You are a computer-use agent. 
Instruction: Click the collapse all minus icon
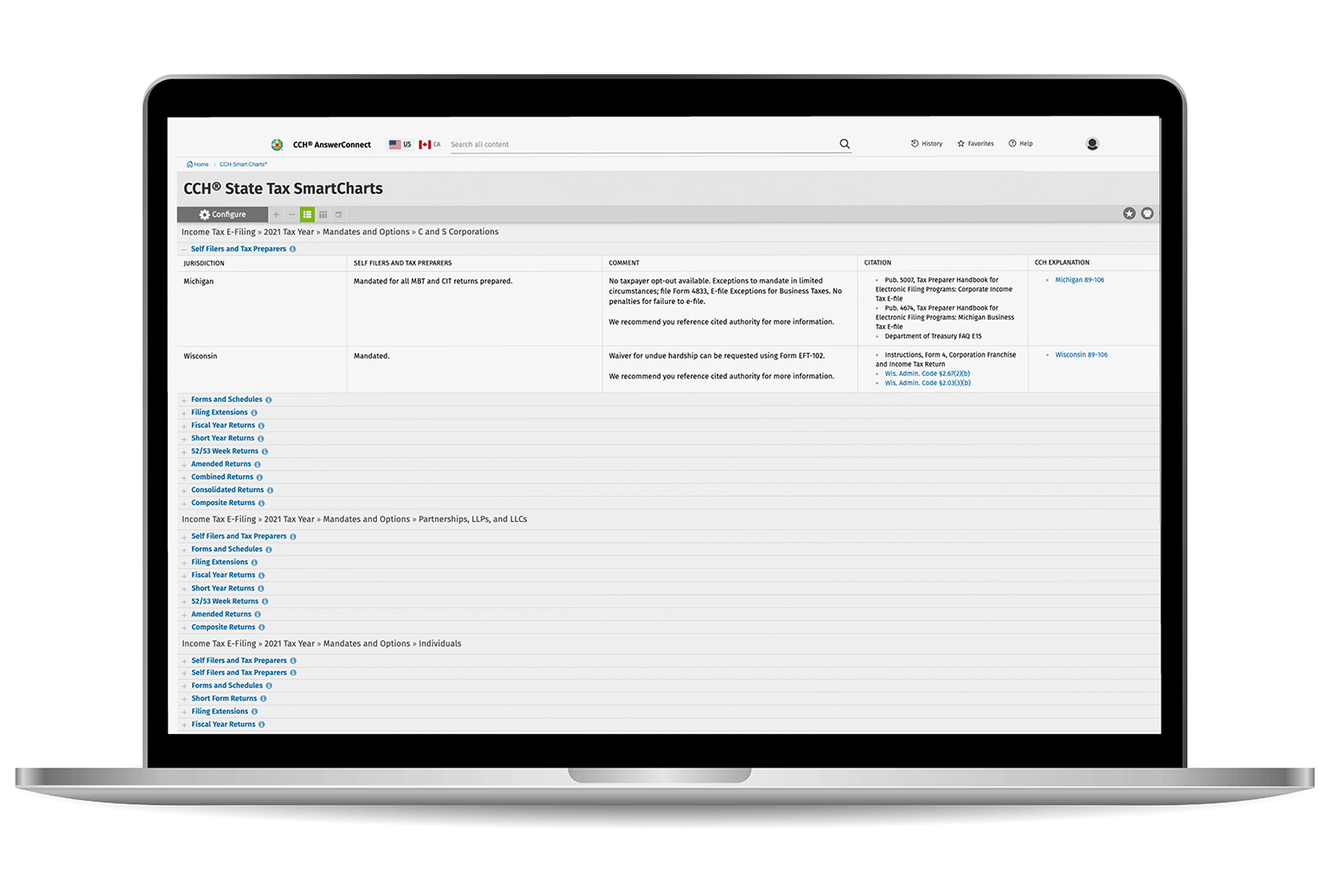click(x=292, y=215)
